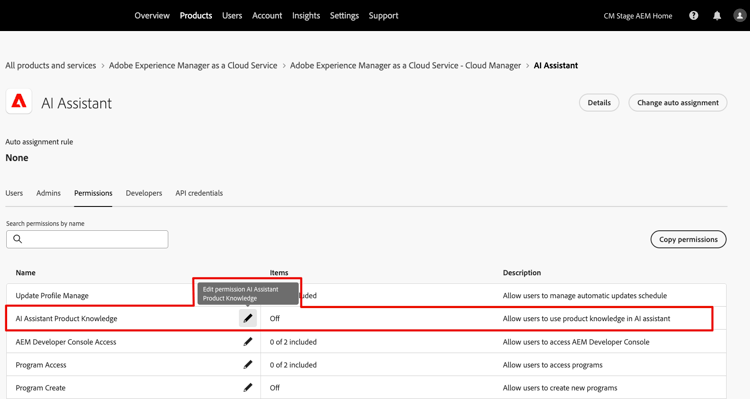The height and width of the screenshot is (399, 750).
Task: Click the Auto assignment rule label
Action: (39, 142)
